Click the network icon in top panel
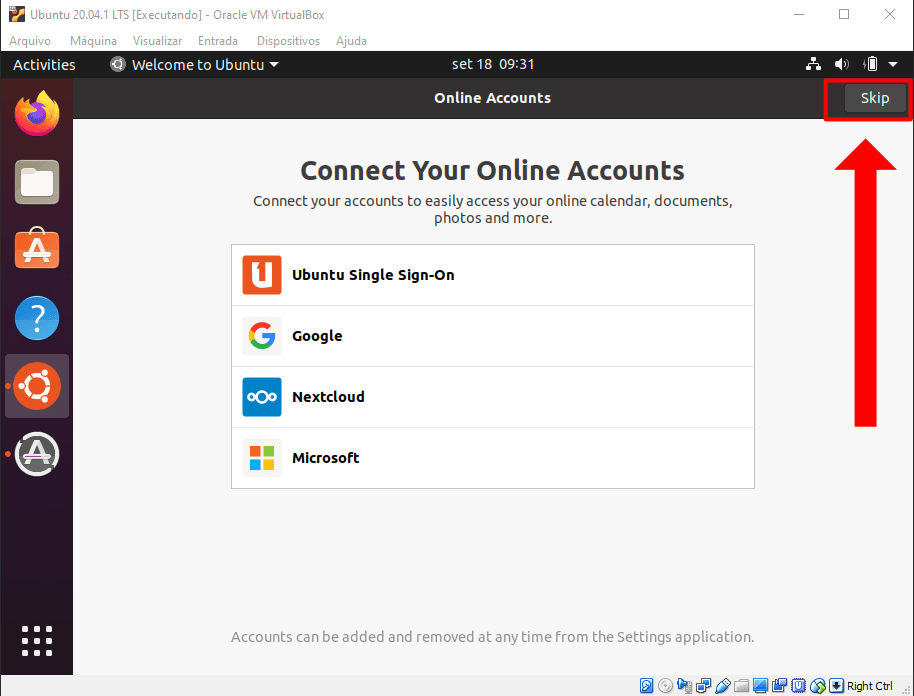 (813, 64)
